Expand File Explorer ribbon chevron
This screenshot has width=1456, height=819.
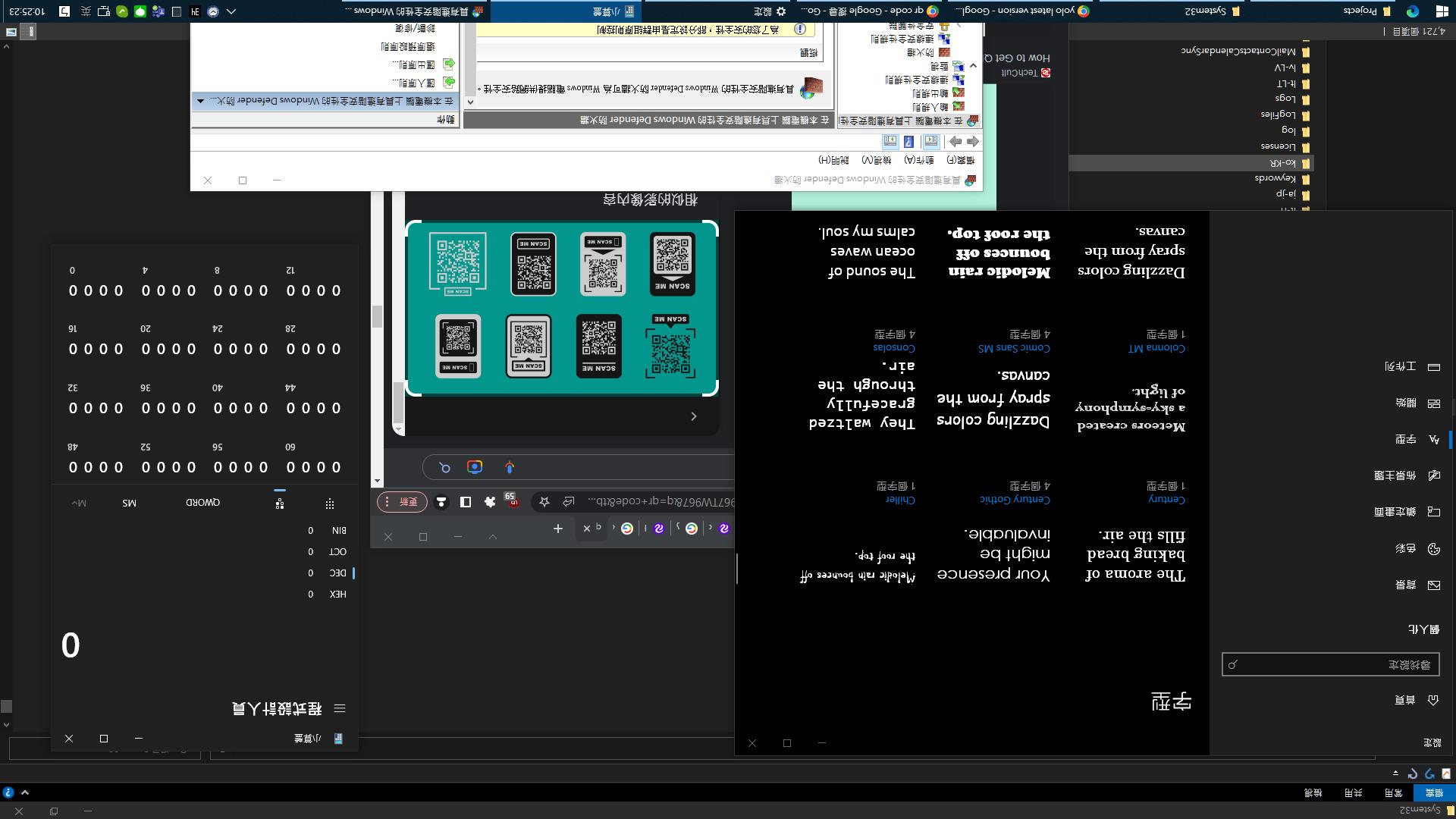25,792
